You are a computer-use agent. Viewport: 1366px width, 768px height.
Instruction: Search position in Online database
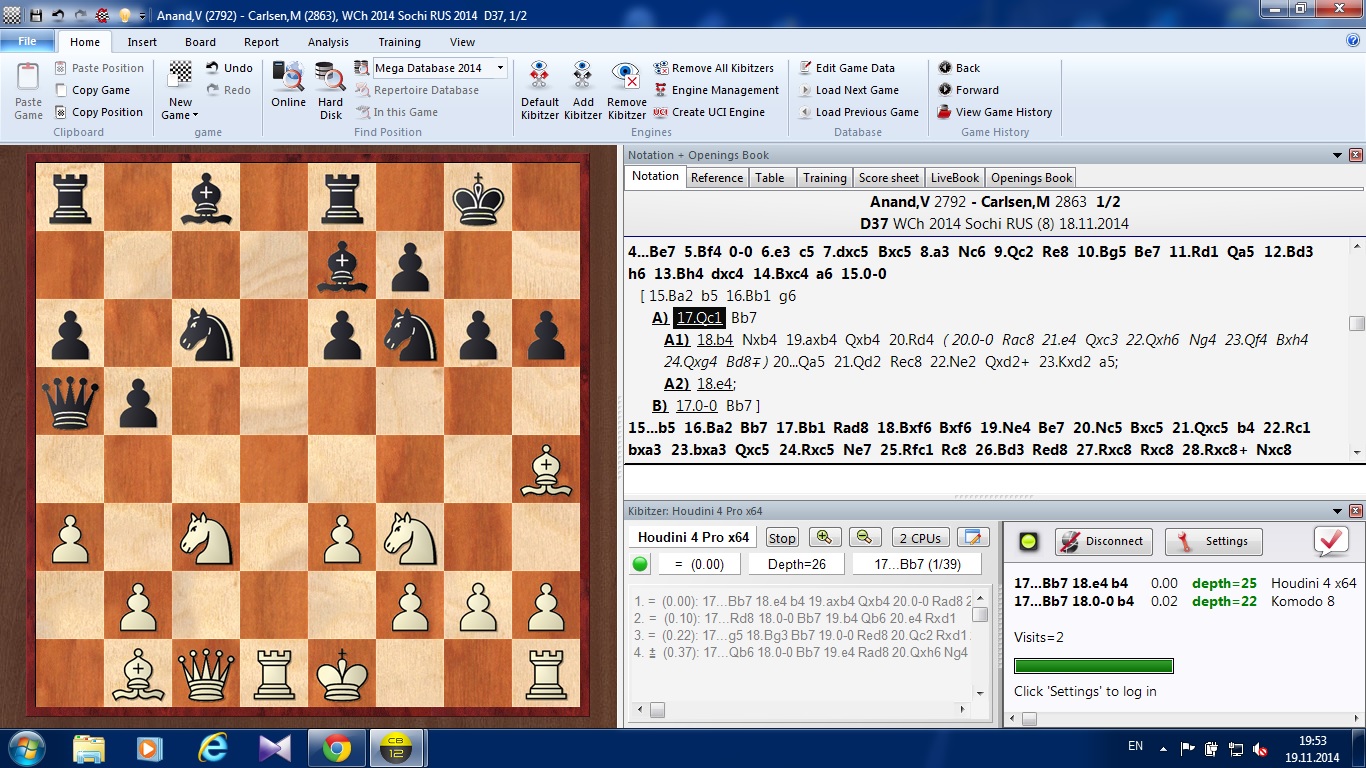click(288, 78)
